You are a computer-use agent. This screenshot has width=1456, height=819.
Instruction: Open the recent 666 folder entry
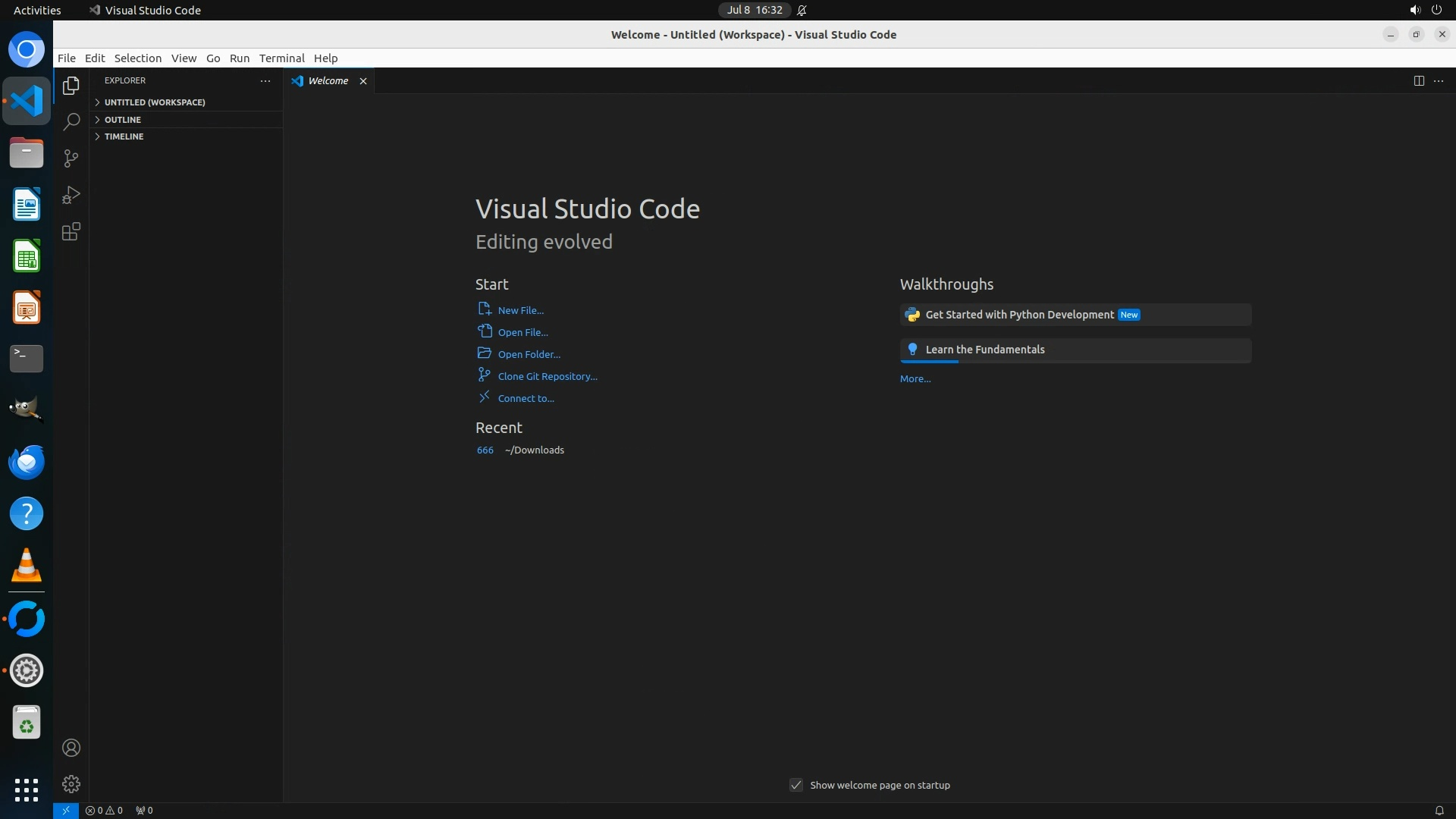(485, 450)
